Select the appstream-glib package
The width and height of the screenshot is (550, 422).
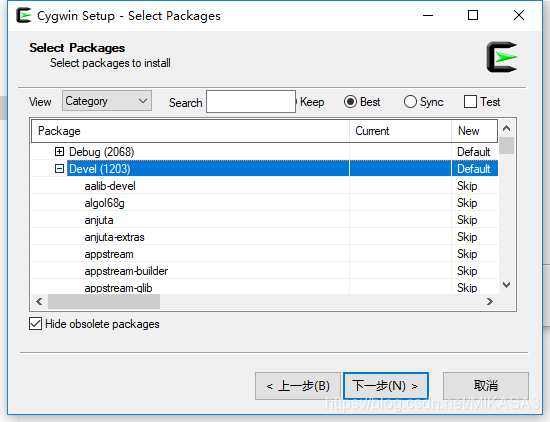pos(118,288)
